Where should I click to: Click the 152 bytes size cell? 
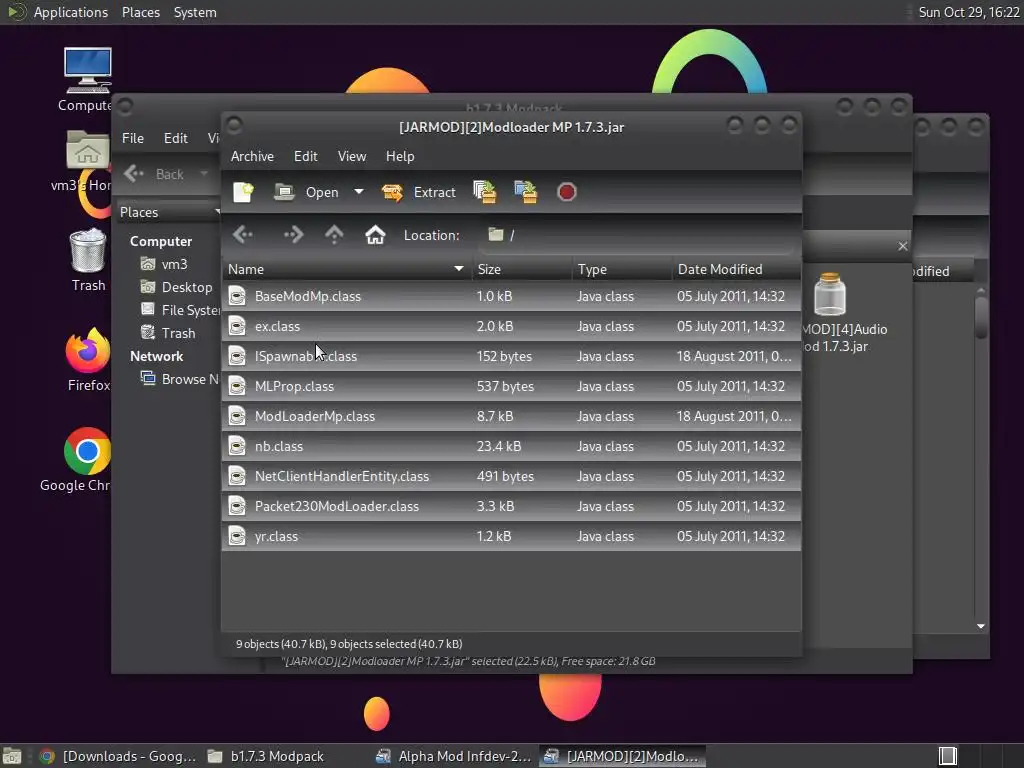click(x=504, y=356)
